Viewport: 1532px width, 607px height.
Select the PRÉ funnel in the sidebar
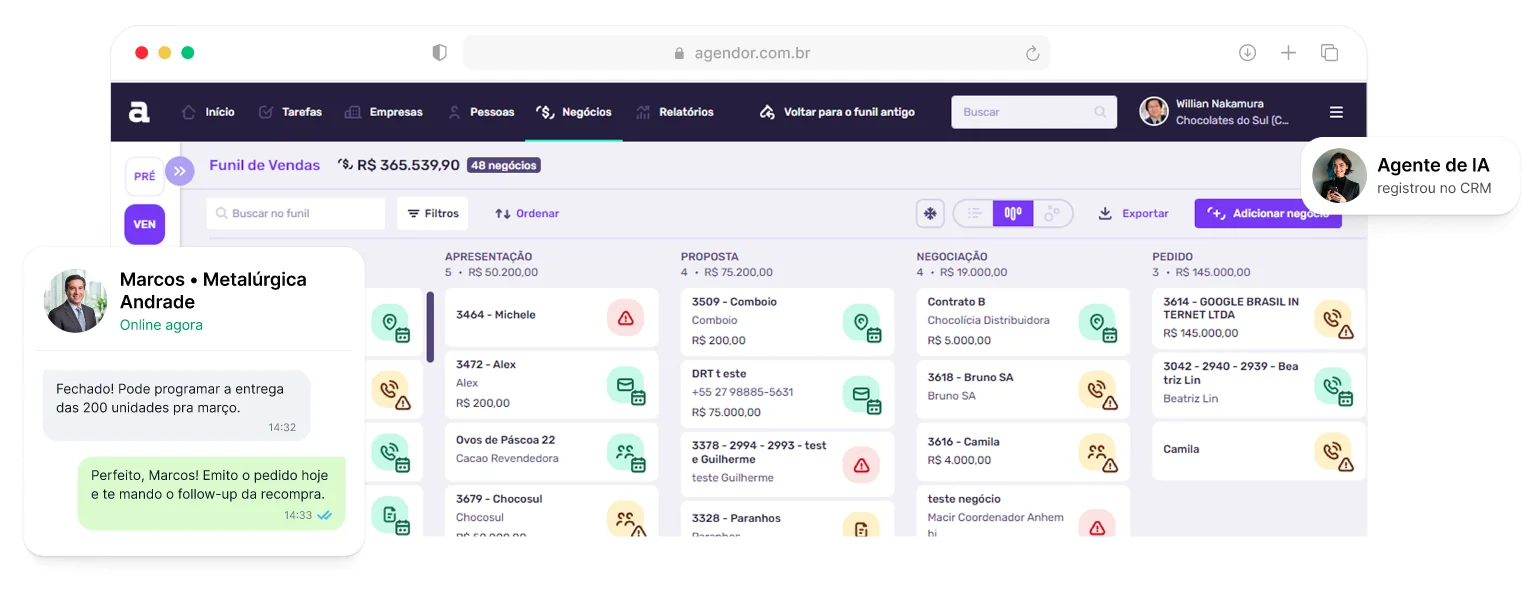pos(145,176)
